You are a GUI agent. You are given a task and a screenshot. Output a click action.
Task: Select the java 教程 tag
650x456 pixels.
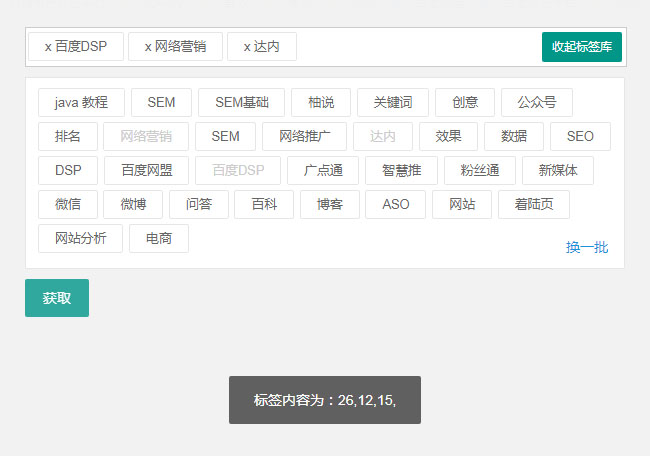[81, 103]
